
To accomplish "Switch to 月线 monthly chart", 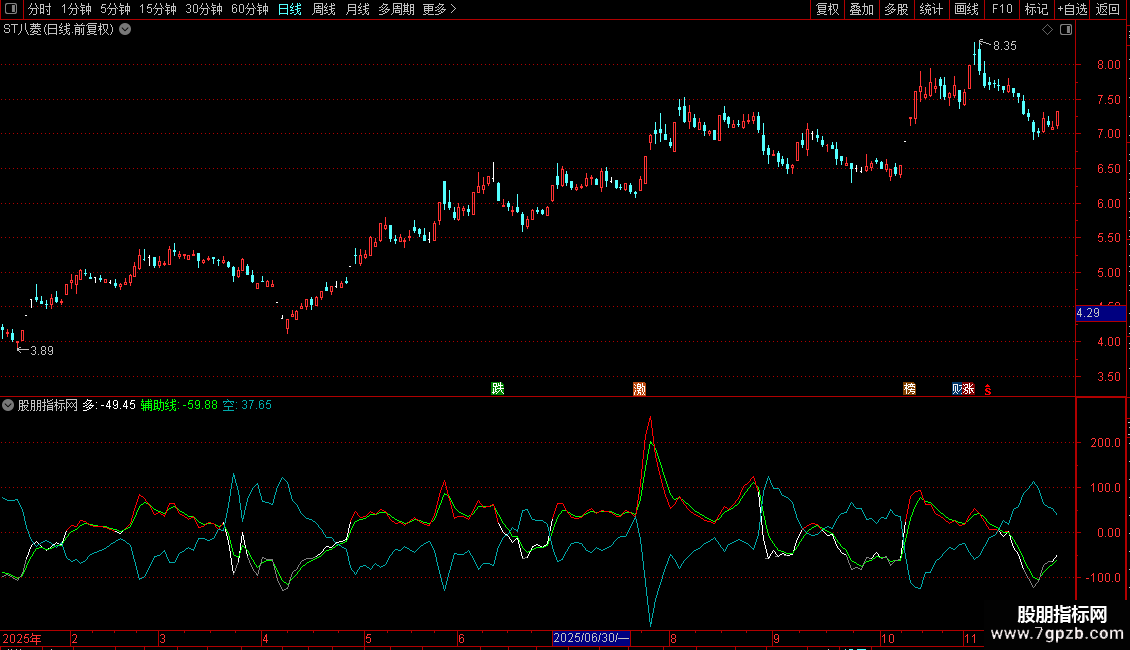I will pos(357,9).
